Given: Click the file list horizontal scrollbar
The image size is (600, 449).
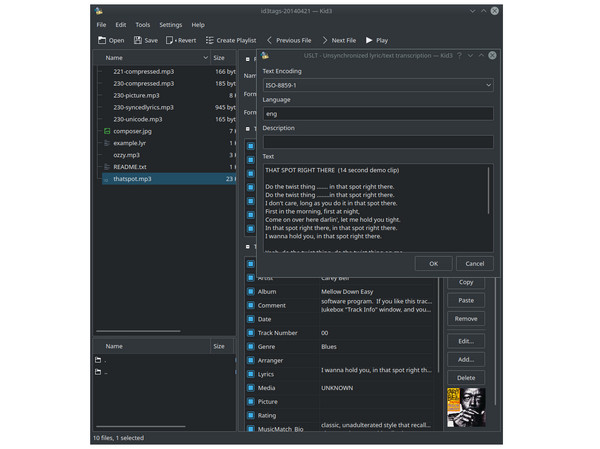Looking at the screenshot, I should (x=139, y=331).
